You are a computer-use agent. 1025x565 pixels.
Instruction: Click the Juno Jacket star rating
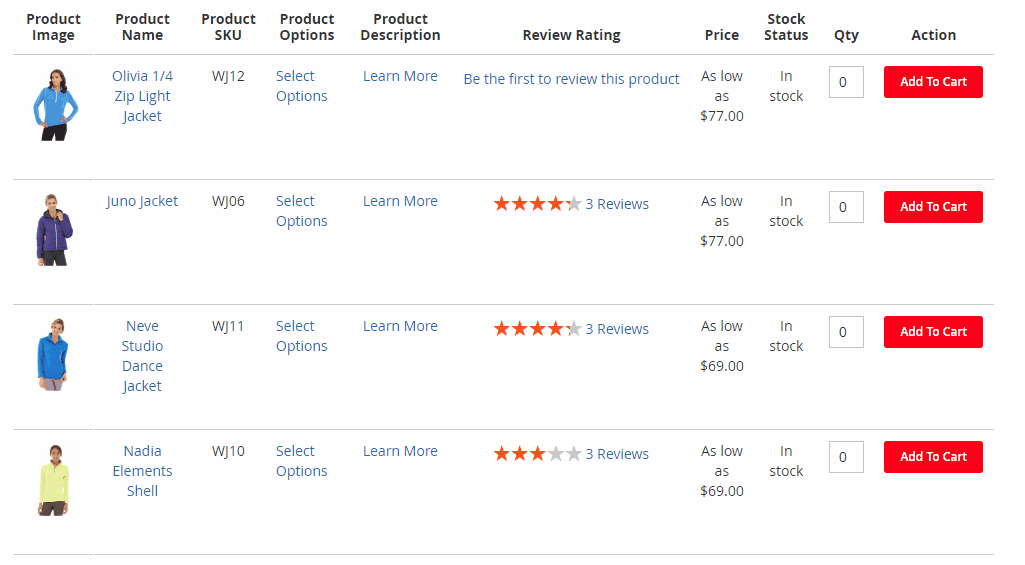537,203
